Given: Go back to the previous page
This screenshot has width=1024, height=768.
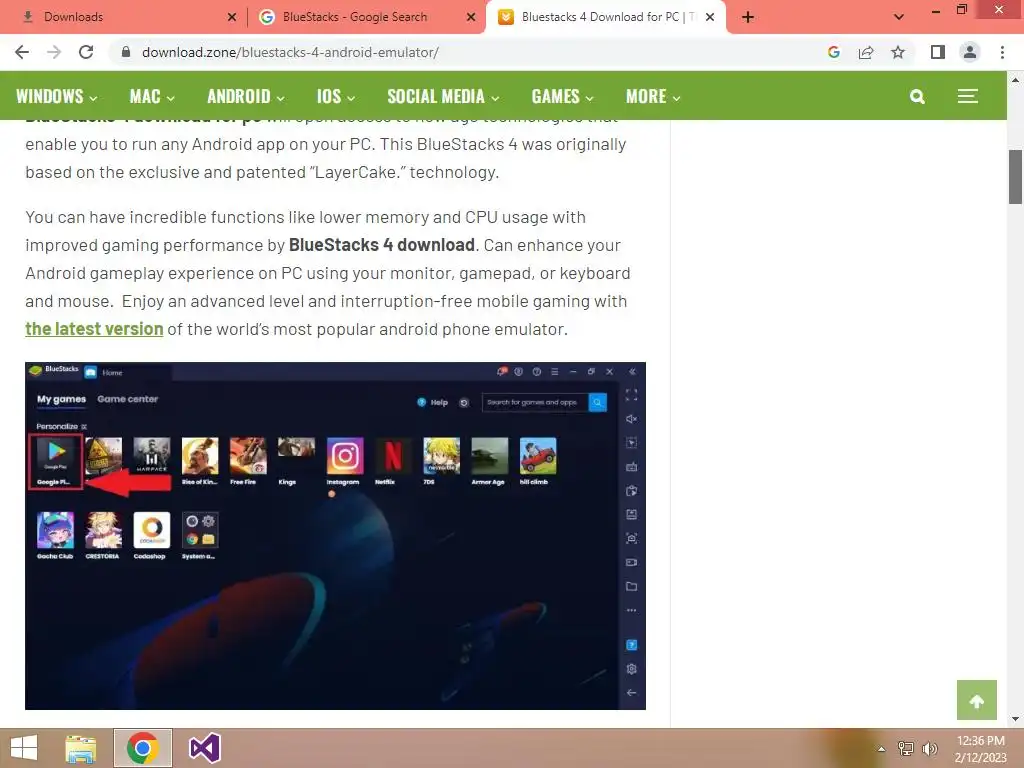Looking at the screenshot, I should coord(22,52).
